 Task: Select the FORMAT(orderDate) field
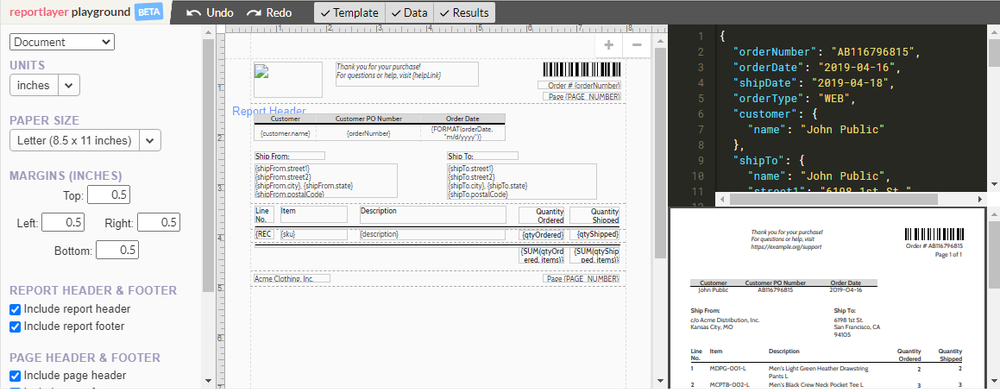click(x=463, y=133)
